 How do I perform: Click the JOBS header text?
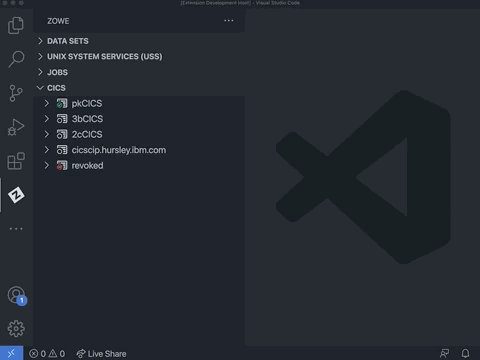pyautogui.click(x=57, y=72)
